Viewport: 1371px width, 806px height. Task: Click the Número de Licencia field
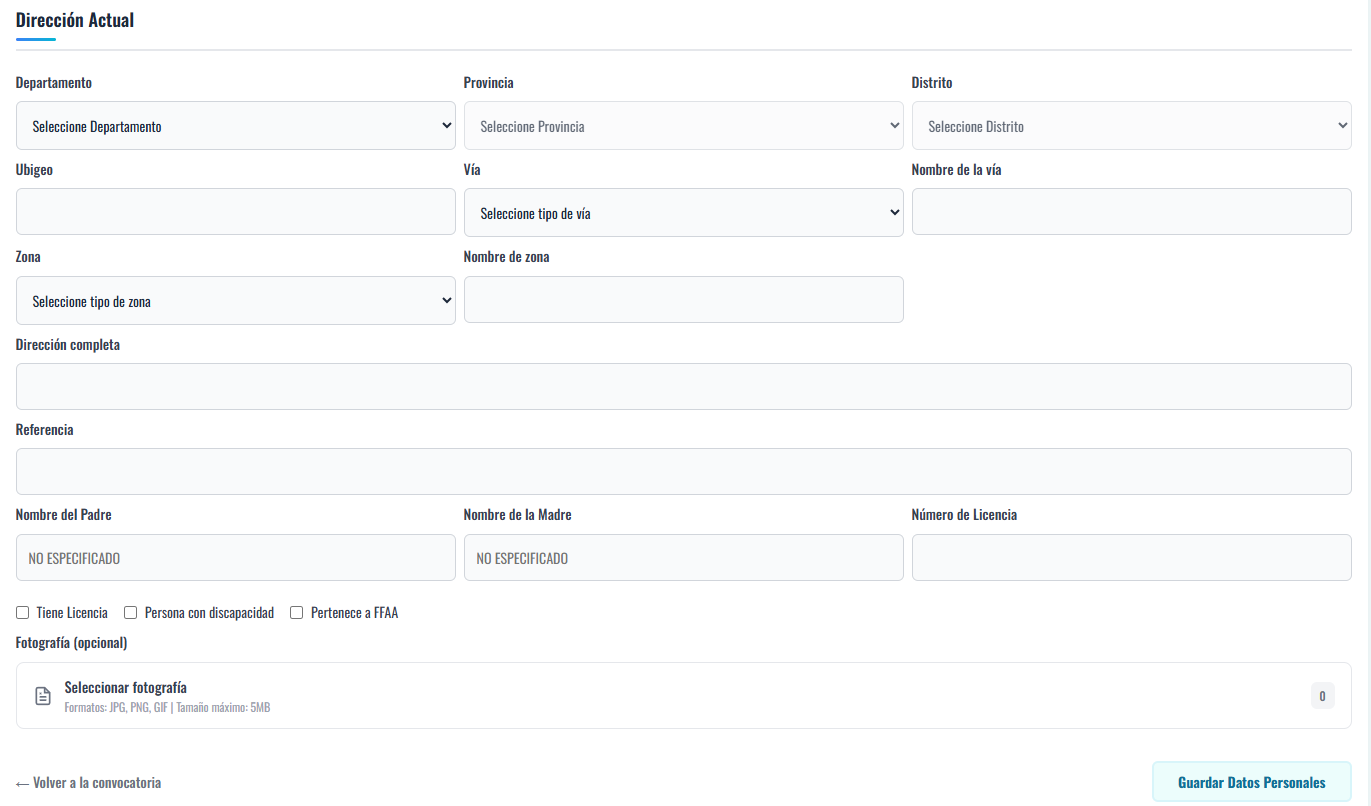[1132, 558]
